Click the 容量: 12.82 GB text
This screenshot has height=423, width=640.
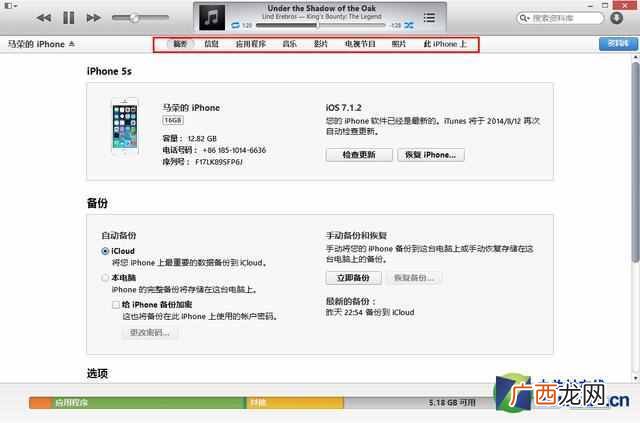(x=190, y=138)
